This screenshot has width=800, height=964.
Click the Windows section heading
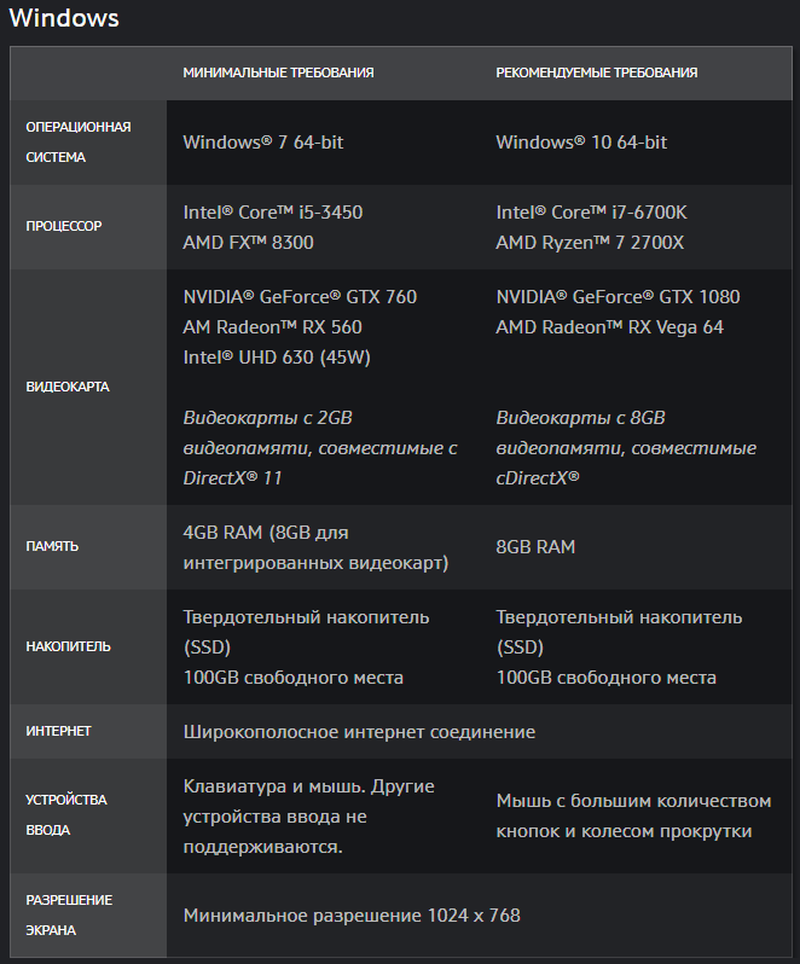(64, 18)
